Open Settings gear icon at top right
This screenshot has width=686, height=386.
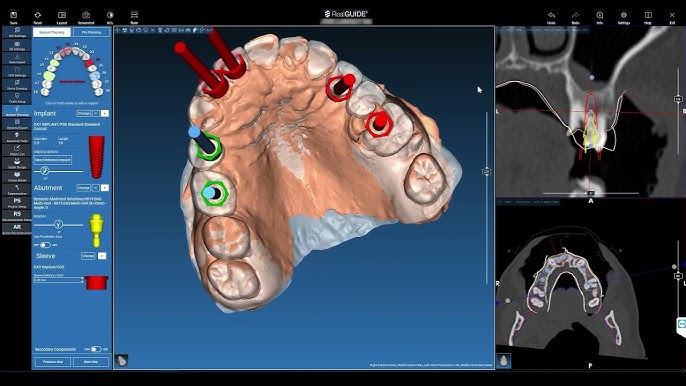tap(624, 17)
